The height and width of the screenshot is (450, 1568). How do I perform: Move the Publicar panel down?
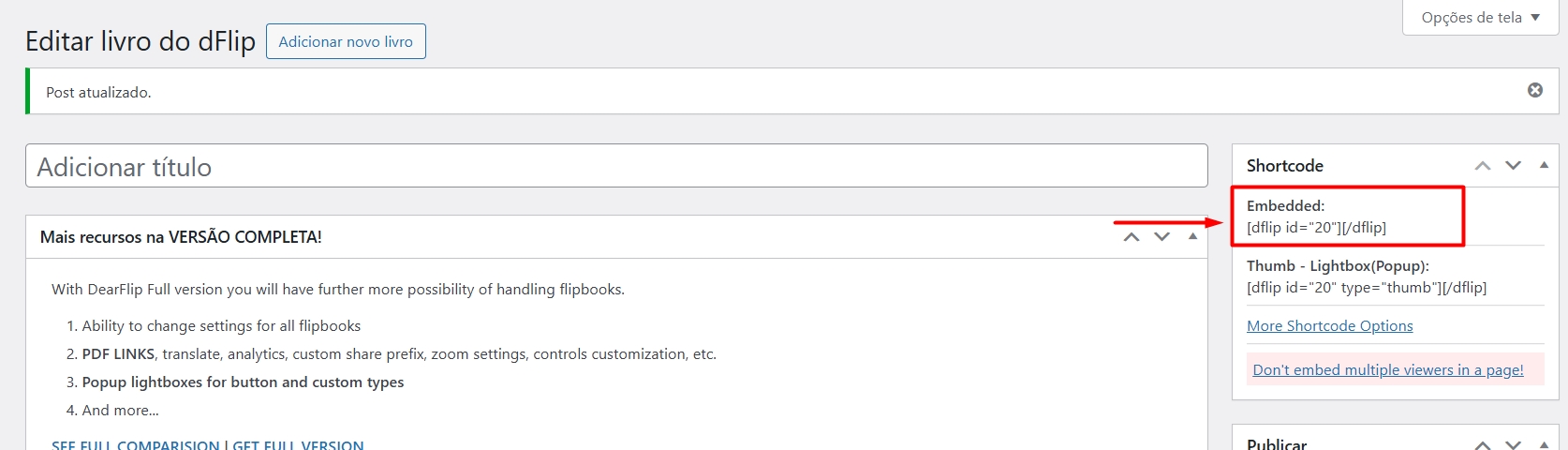1513,444
